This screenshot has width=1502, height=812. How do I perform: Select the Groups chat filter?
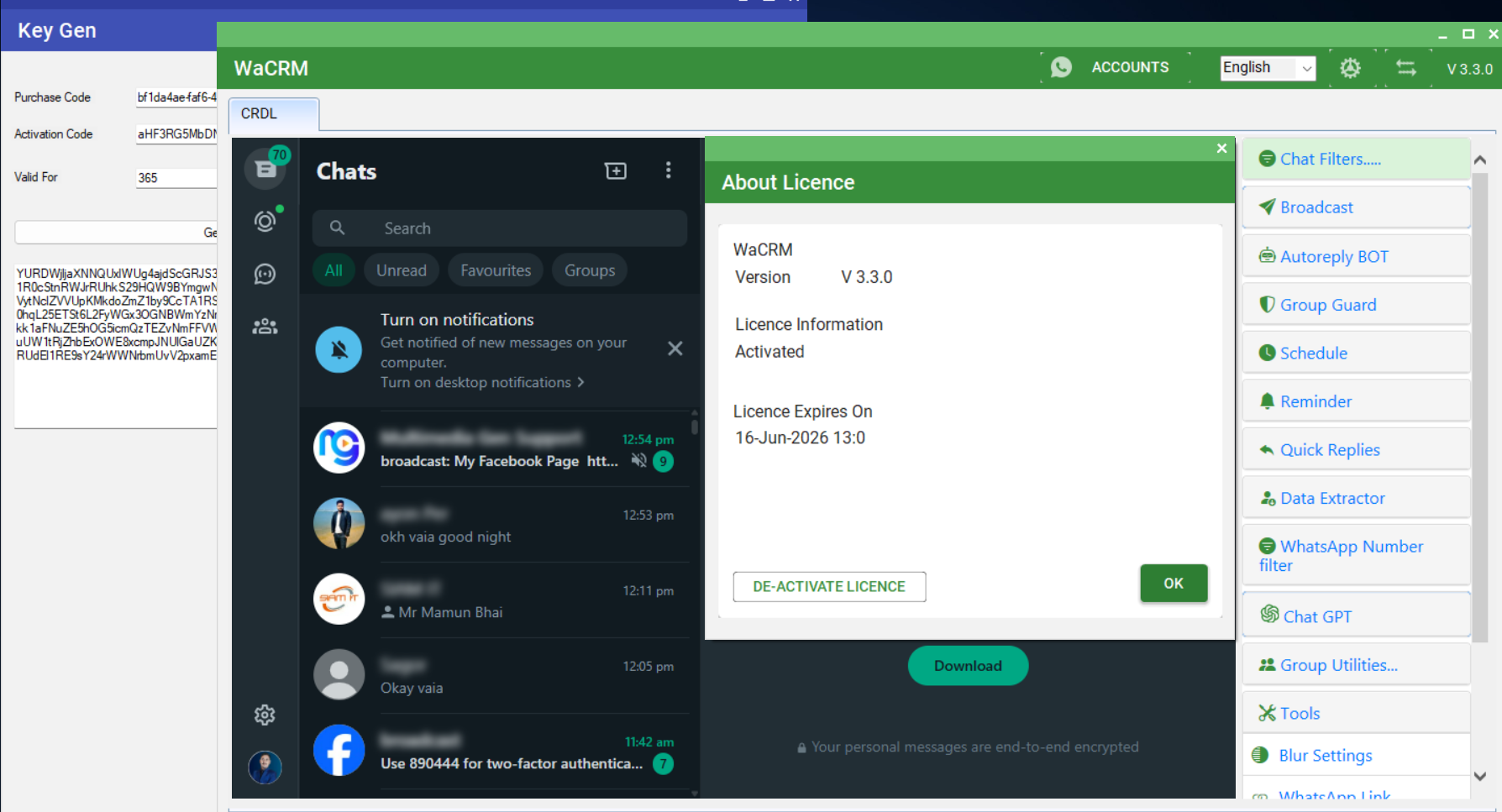click(590, 270)
